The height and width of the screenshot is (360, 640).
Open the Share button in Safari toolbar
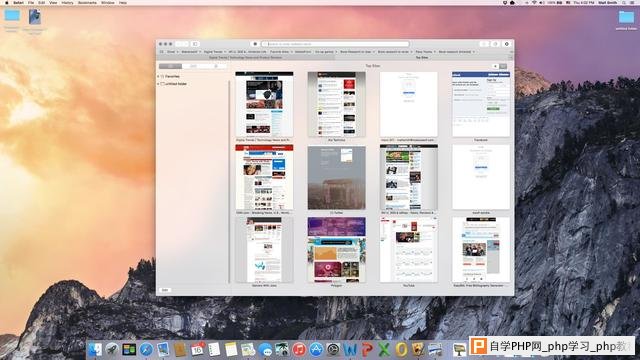(484, 44)
